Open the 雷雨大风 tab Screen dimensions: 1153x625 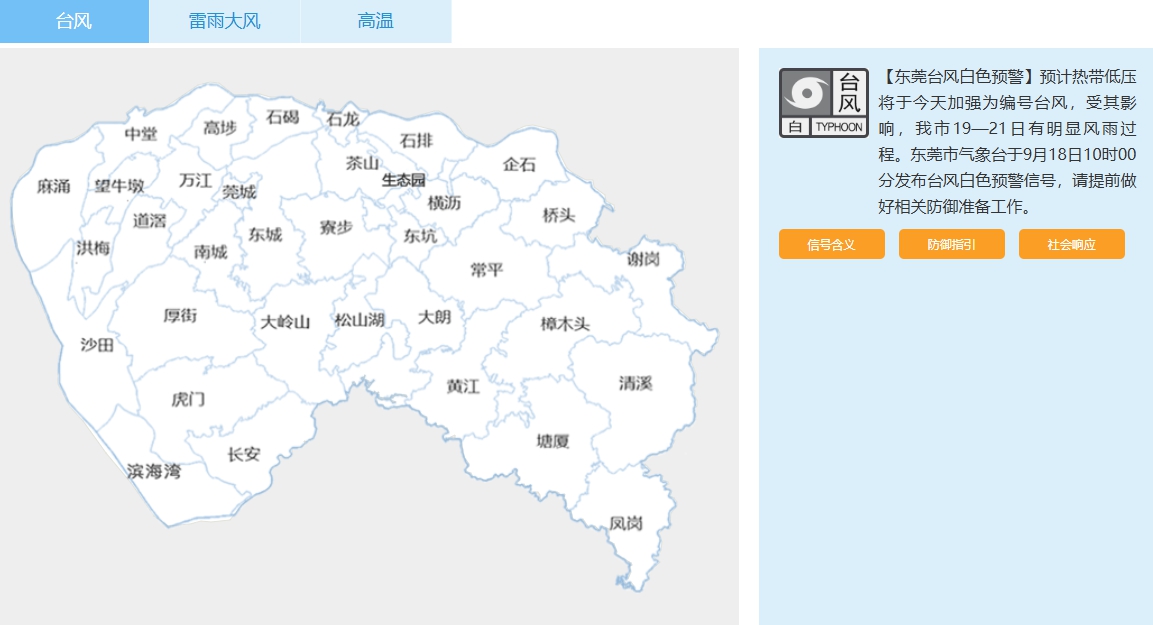pyautogui.click(x=224, y=21)
